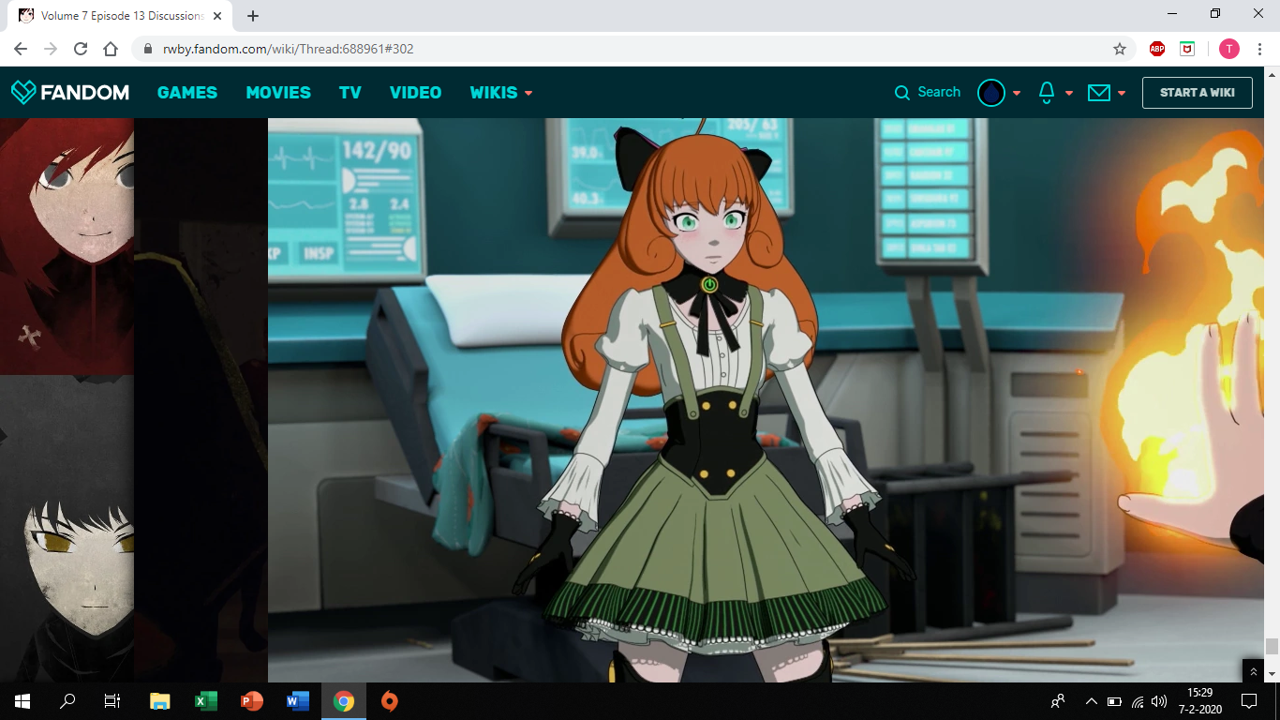Viewport: 1280px width, 720px height.
Task: Reload the page
Action: click(80, 49)
